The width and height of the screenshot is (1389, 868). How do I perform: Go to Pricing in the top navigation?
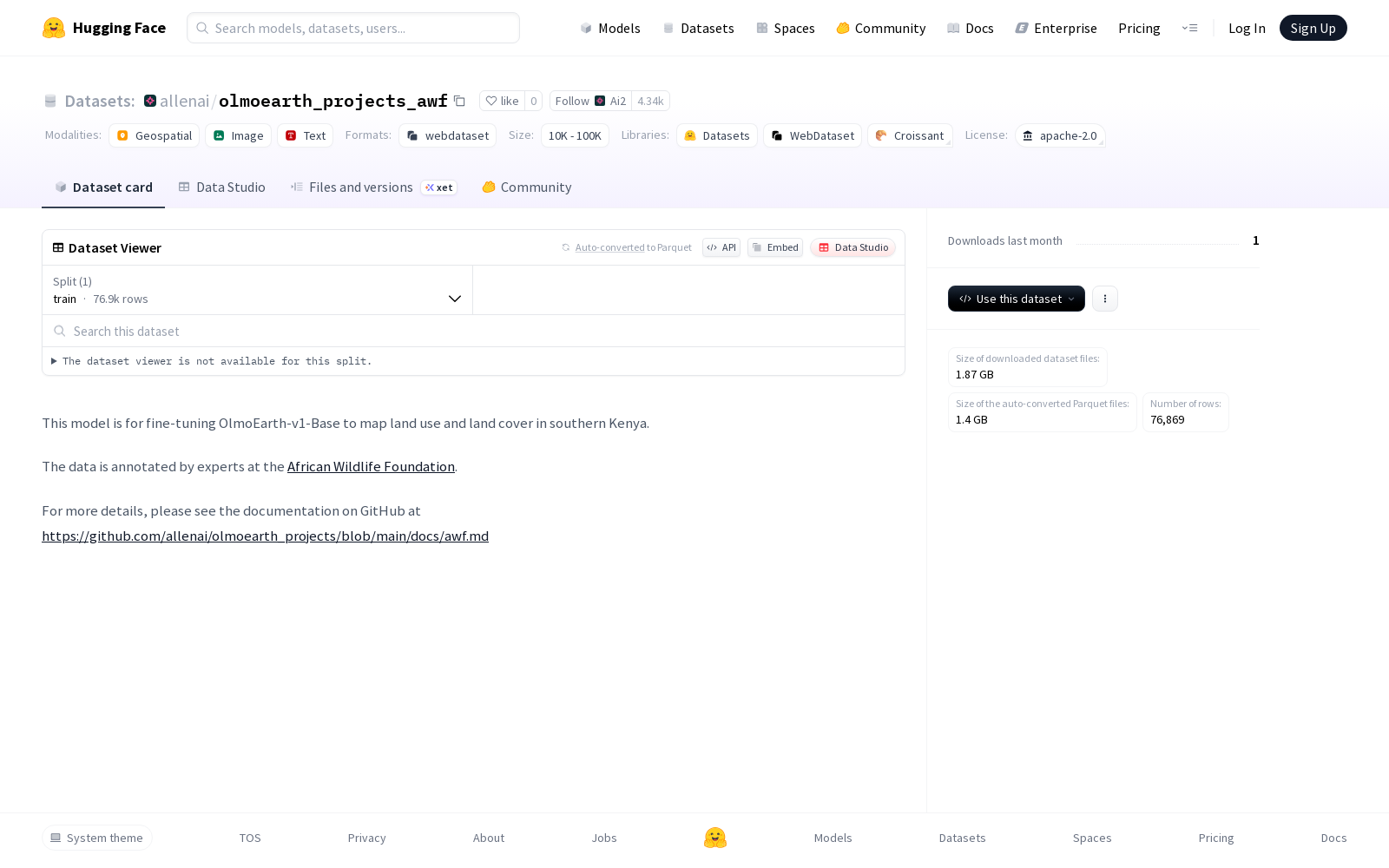pyautogui.click(x=1139, y=28)
